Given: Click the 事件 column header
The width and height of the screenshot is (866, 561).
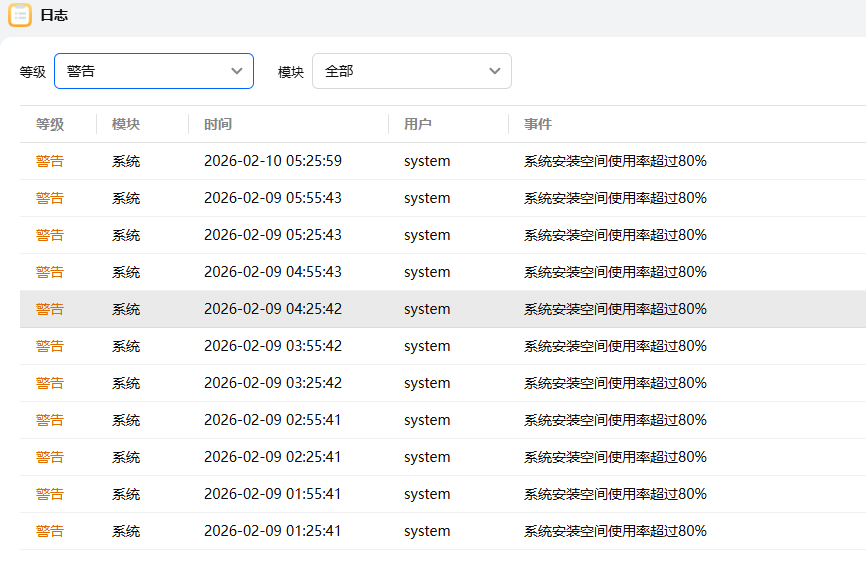Looking at the screenshot, I should [x=538, y=124].
